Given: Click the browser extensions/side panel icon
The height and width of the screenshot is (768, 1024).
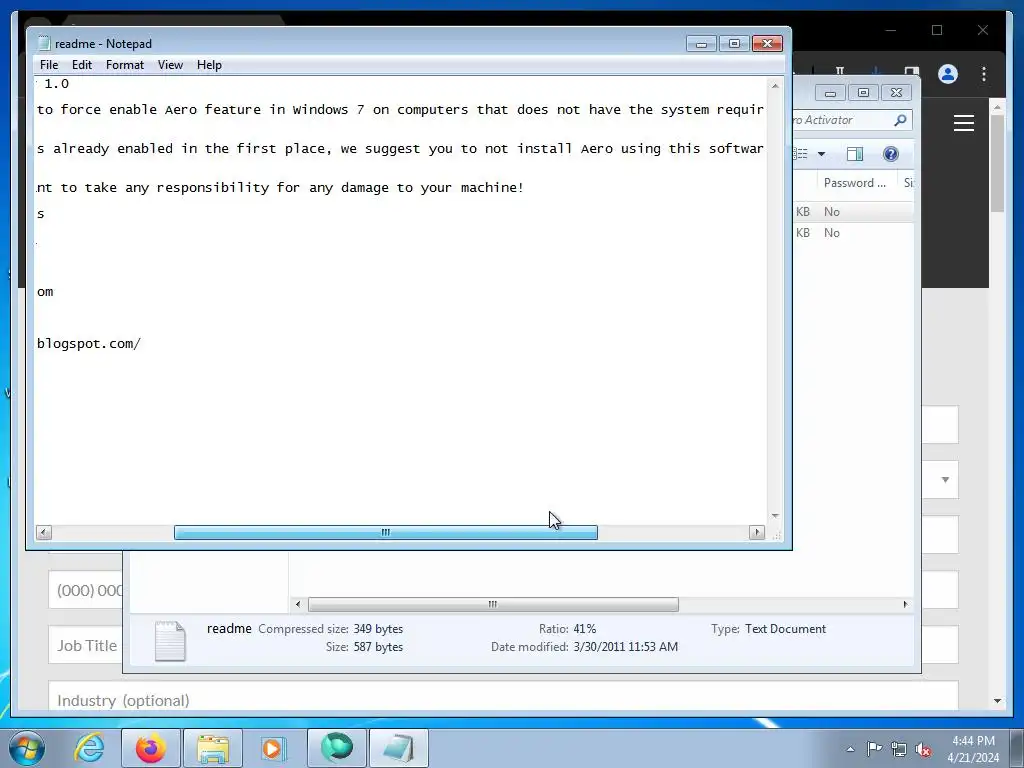Looking at the screenshot, I should 912,71.
